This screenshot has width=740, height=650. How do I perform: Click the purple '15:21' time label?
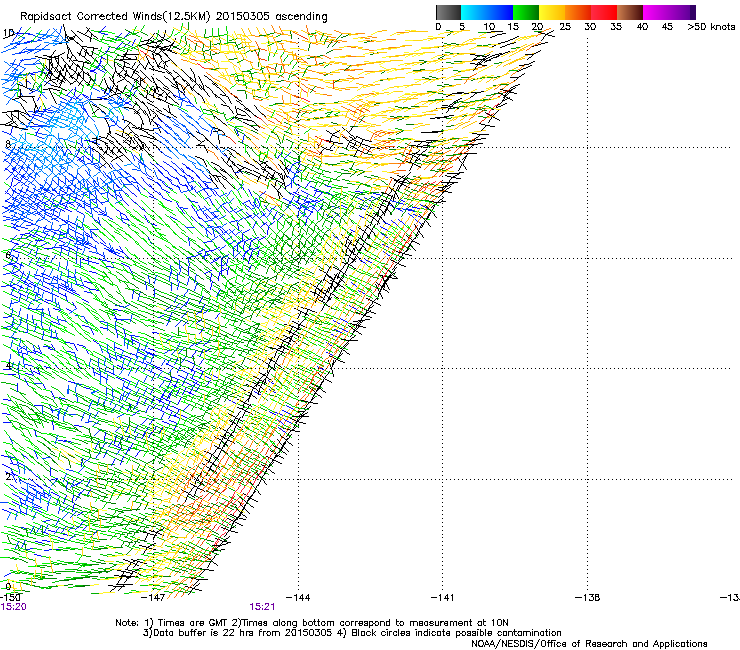coord(262,607)
